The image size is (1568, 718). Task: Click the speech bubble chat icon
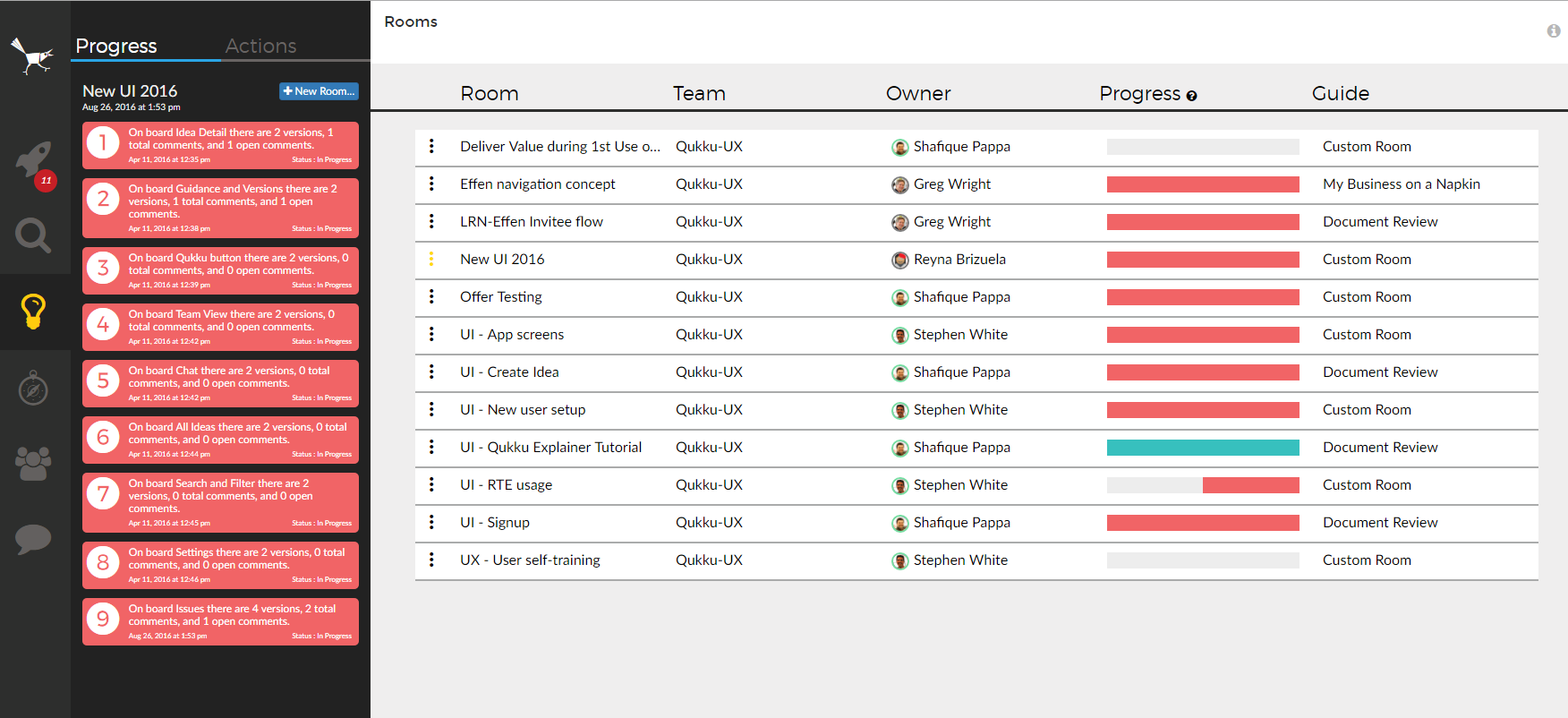click(x=33, y=539)
